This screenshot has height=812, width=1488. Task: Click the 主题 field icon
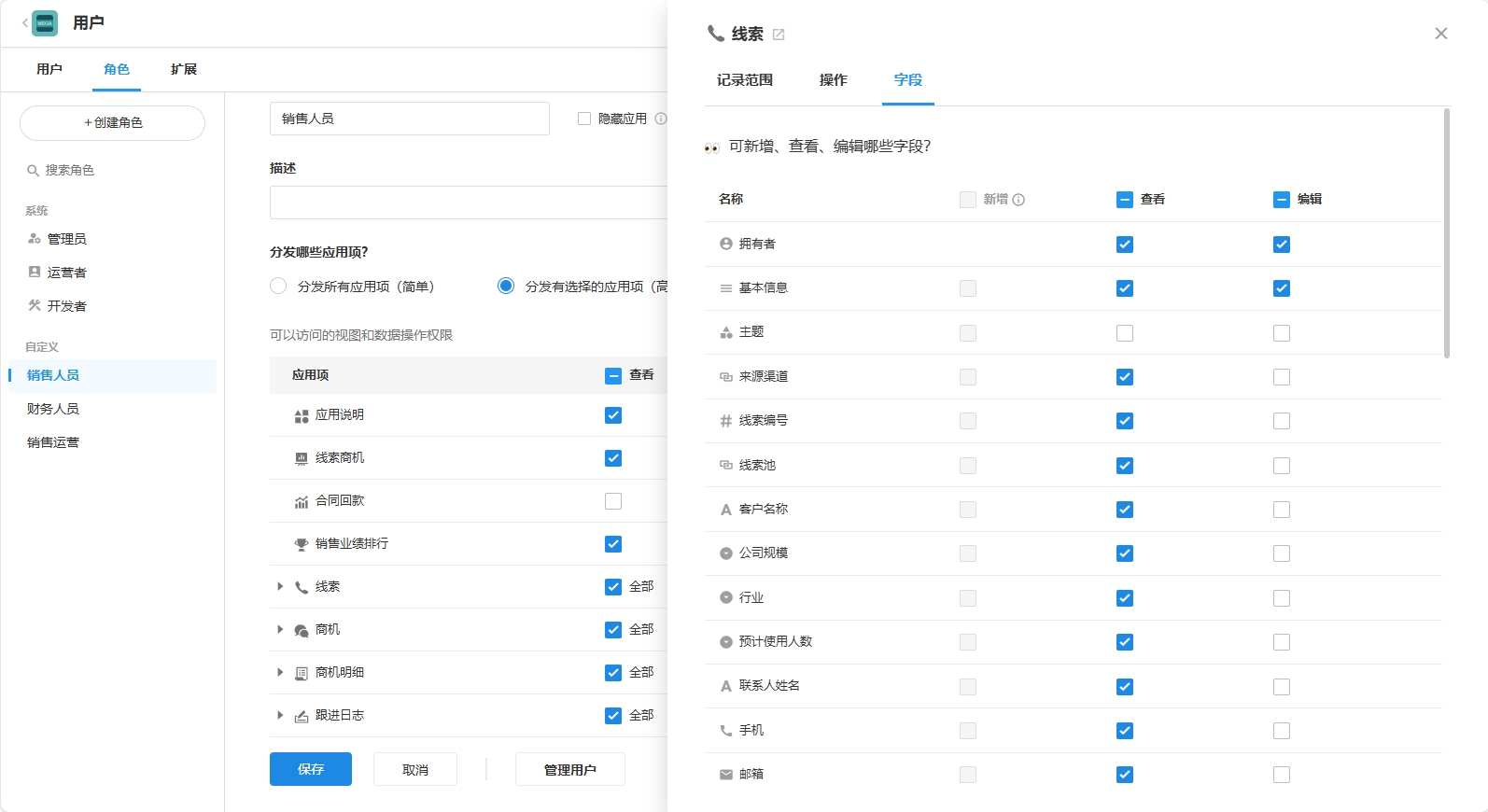[x=726, y=332]
